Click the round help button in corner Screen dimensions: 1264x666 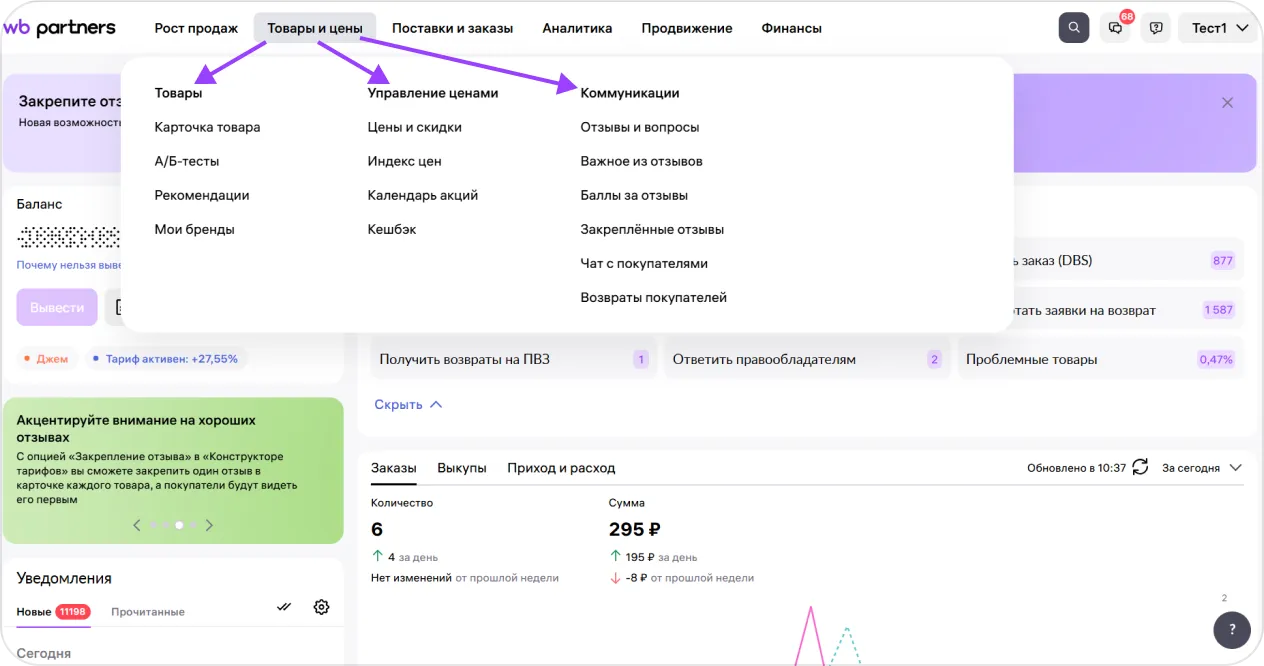pos(1231,630)
